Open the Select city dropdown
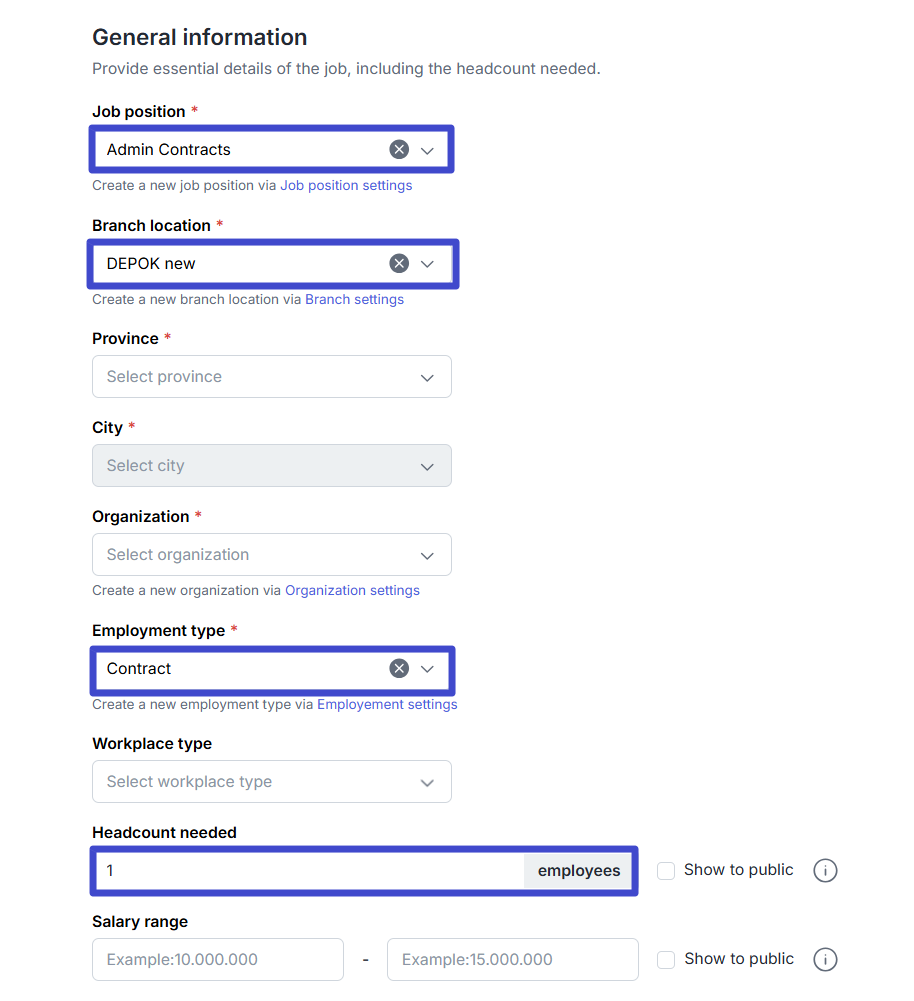 [271, 466]
